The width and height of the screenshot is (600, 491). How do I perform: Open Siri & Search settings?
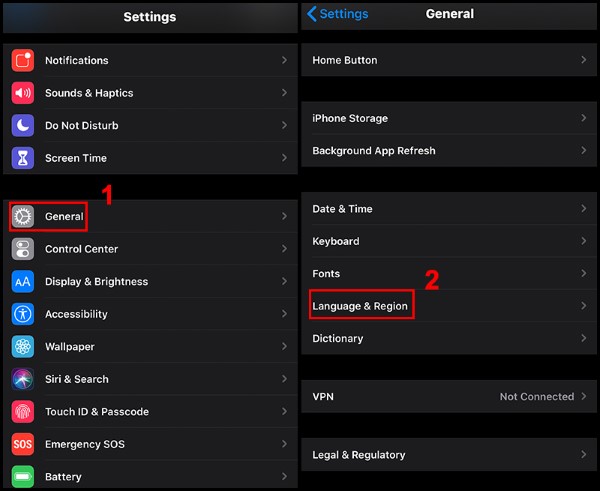click(x=77, y=379)
